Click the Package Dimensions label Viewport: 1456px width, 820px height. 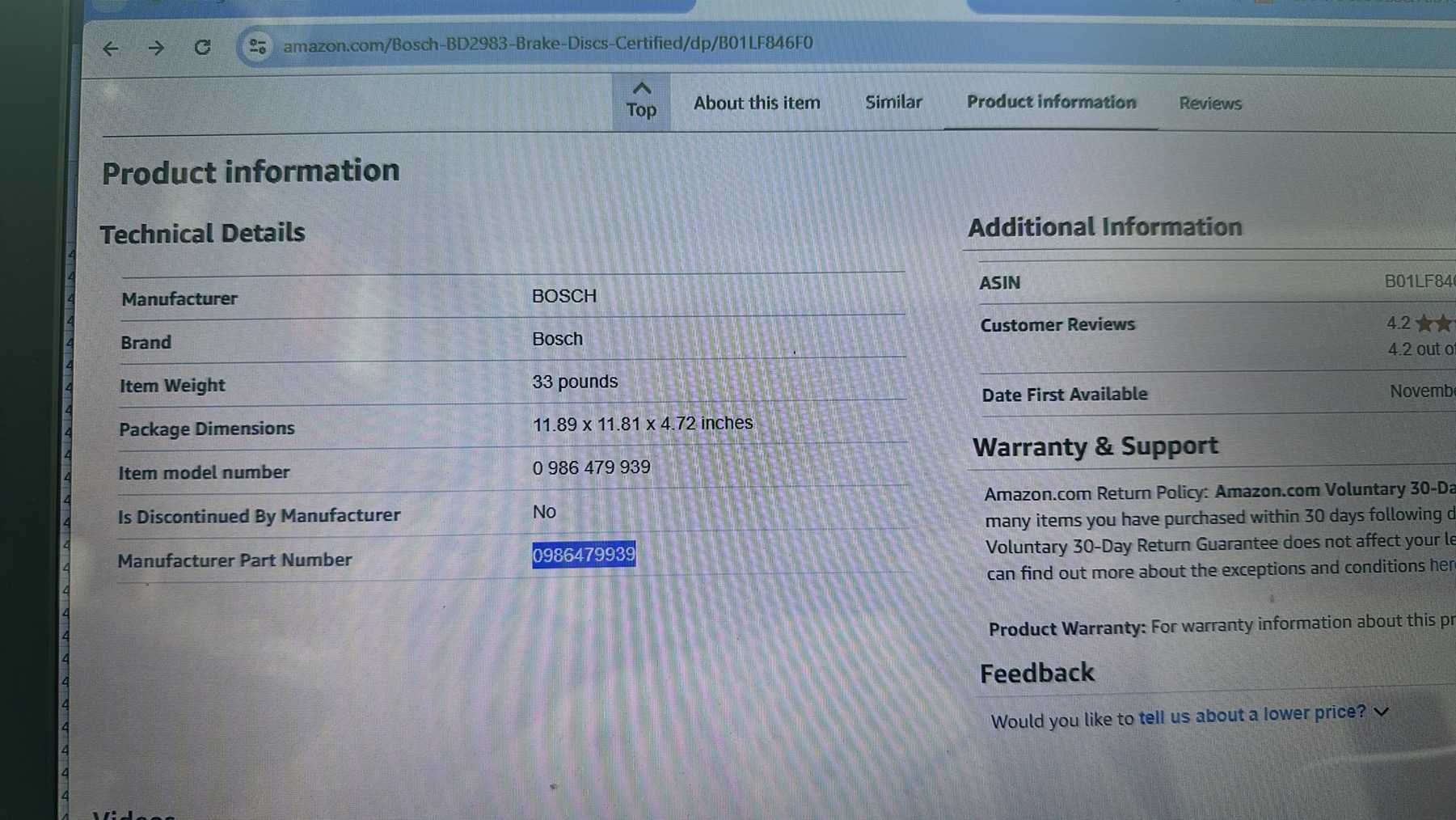tap(207, 429)
